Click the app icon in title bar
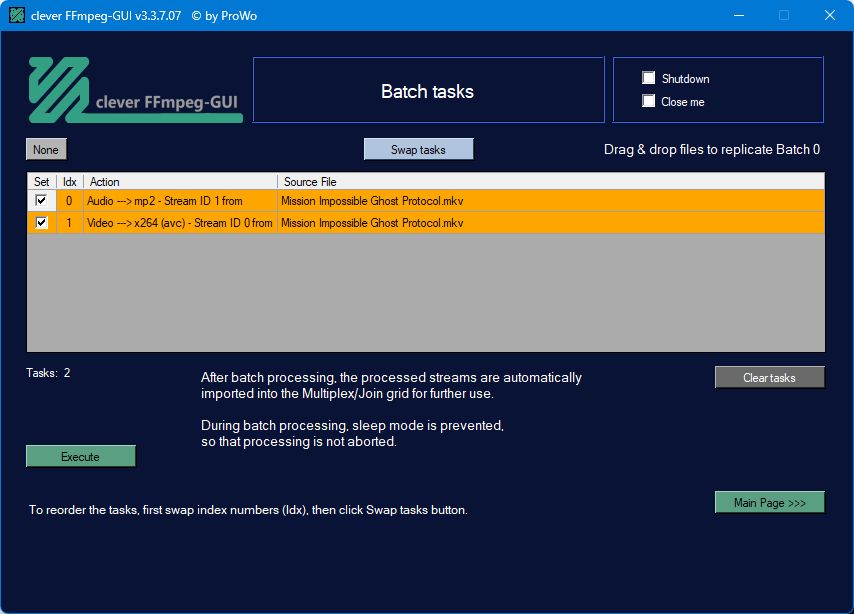This screenshot has width=854, height=614. coord(17,15)
